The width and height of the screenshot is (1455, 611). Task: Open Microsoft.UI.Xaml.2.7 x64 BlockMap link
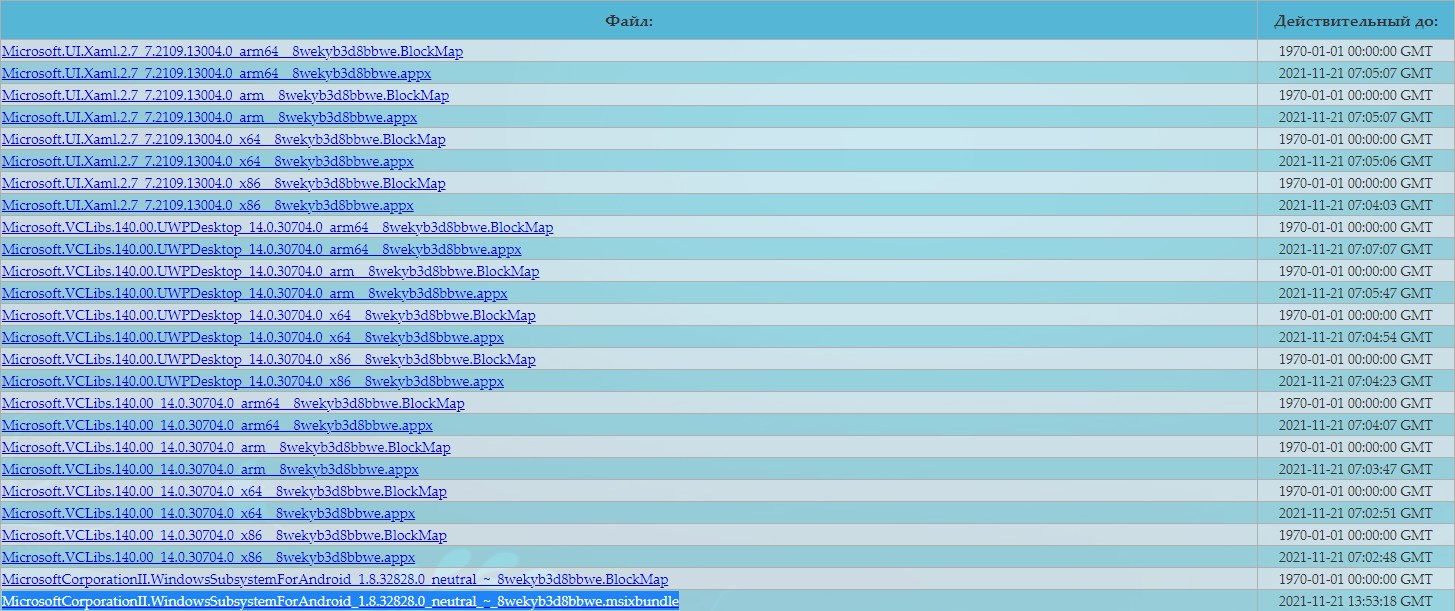224,139
